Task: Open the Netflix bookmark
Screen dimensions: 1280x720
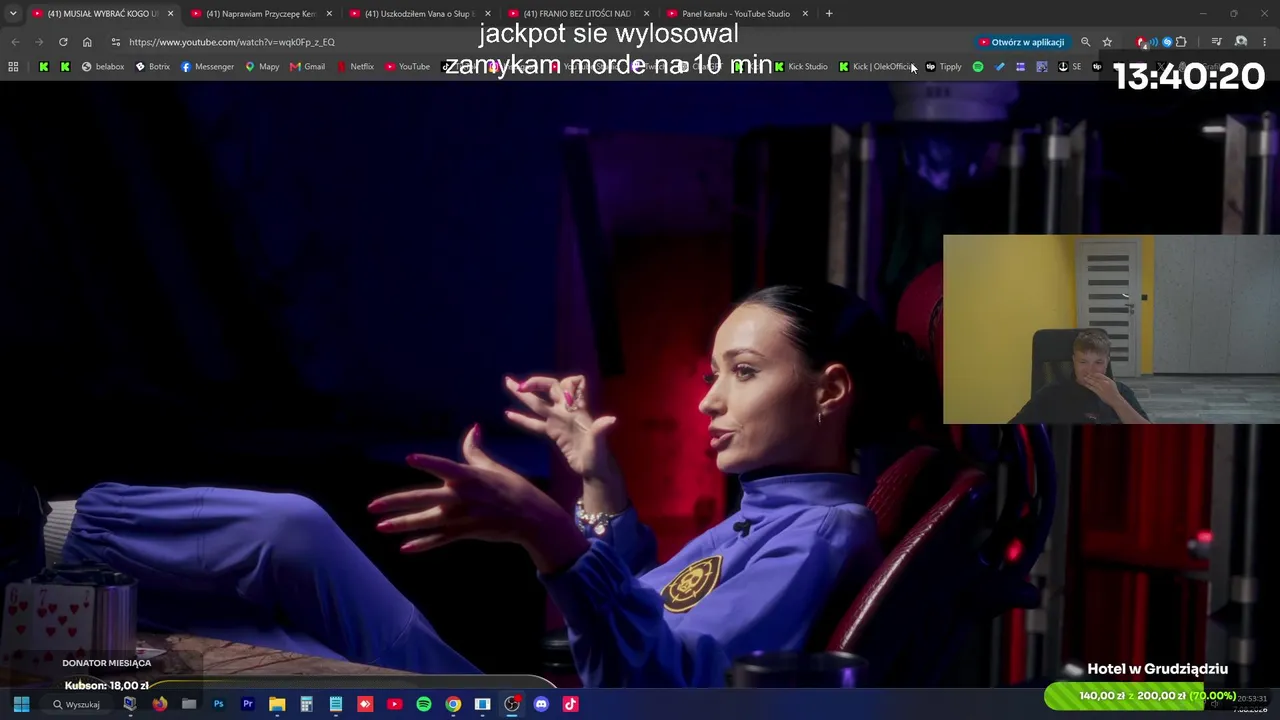Action: 355,67
